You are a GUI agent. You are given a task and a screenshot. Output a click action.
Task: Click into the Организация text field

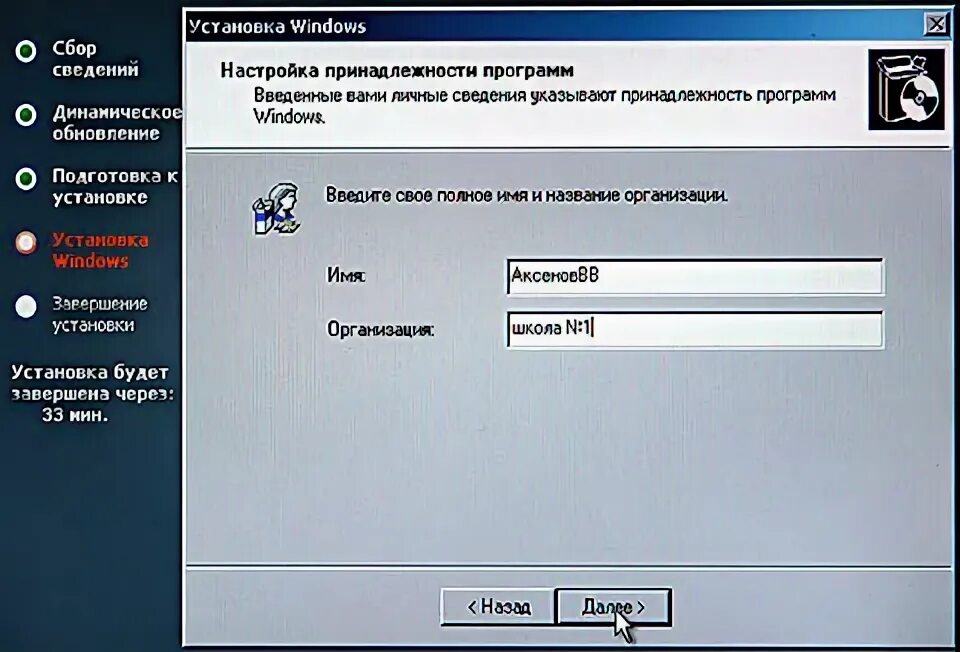coord(695,329)
